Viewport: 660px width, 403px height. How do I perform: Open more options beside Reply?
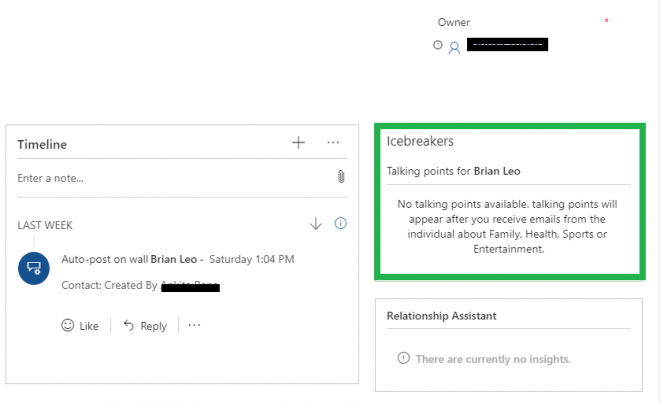(194, 325)
